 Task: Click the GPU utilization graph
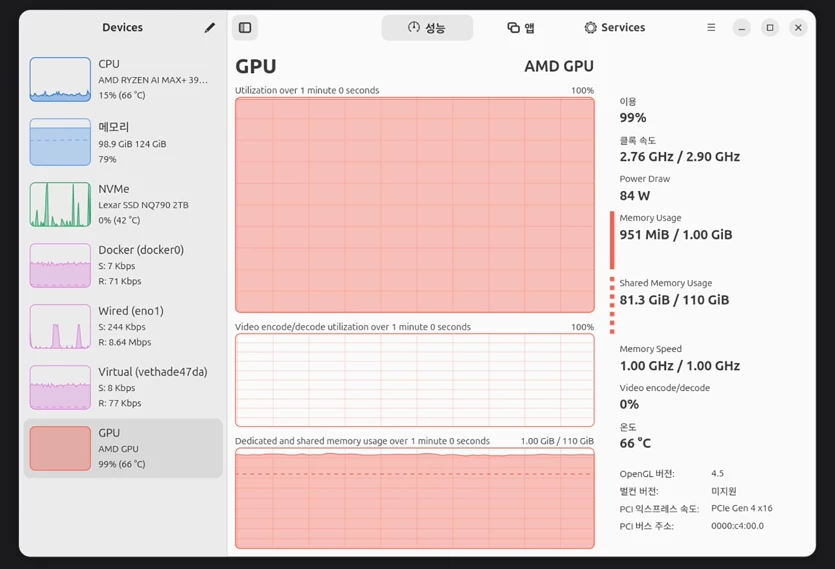[x=415, y=205]
